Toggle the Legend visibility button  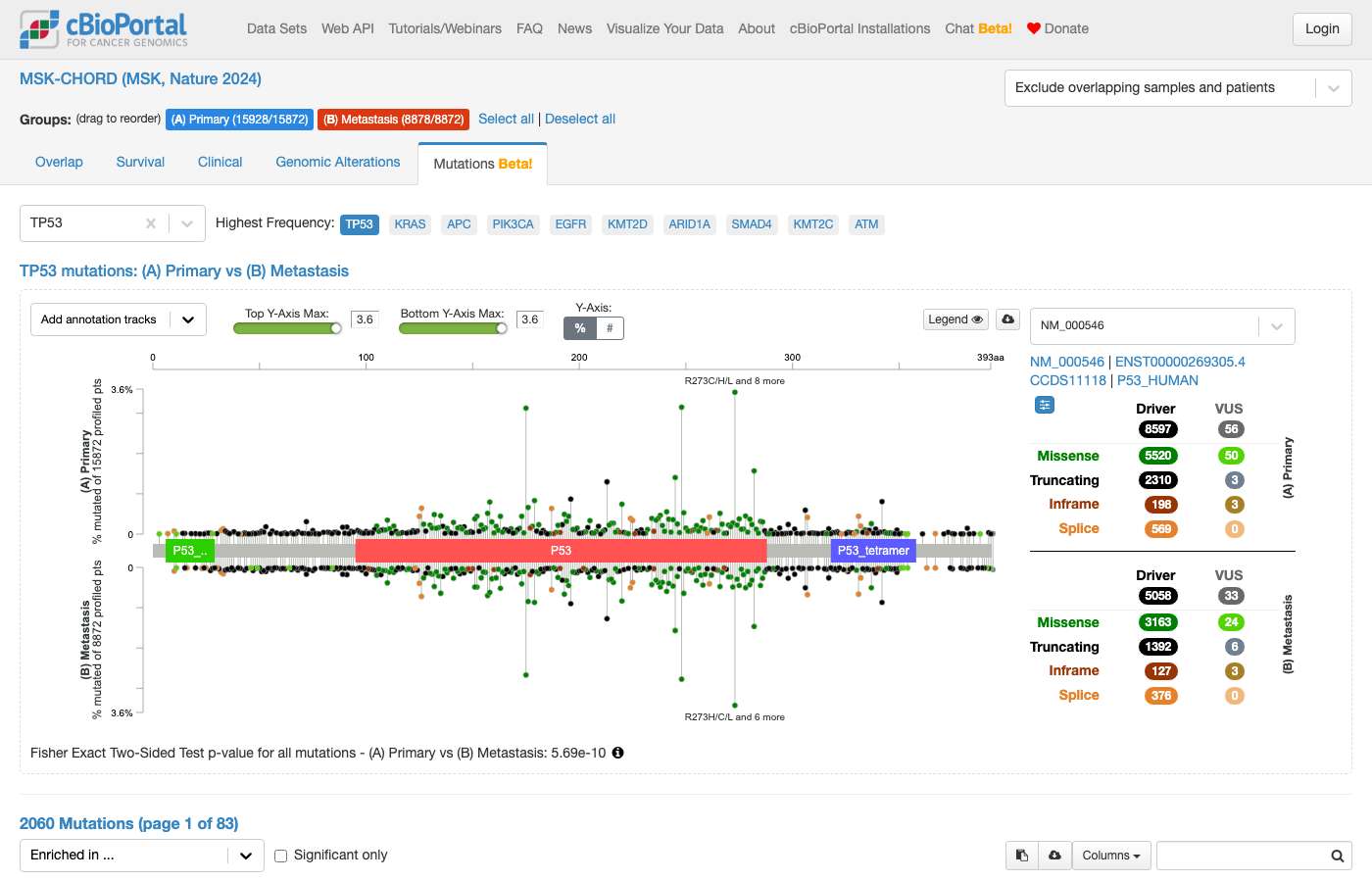click(x=955, y=319)
